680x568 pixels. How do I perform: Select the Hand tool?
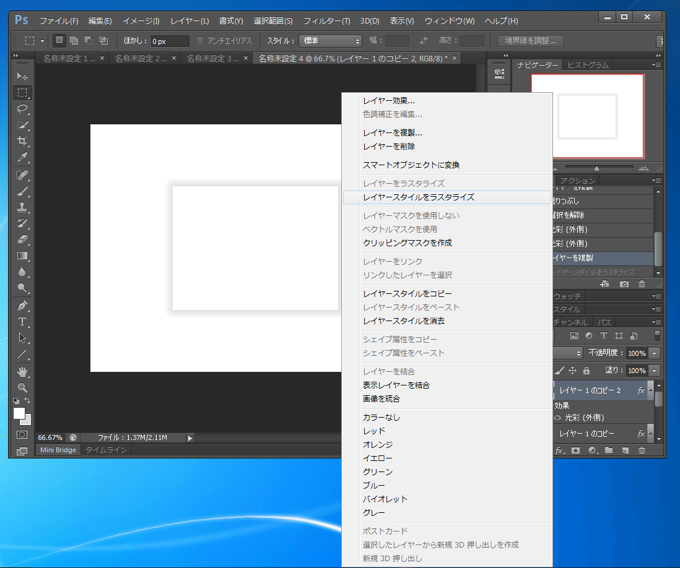point(22,372)
